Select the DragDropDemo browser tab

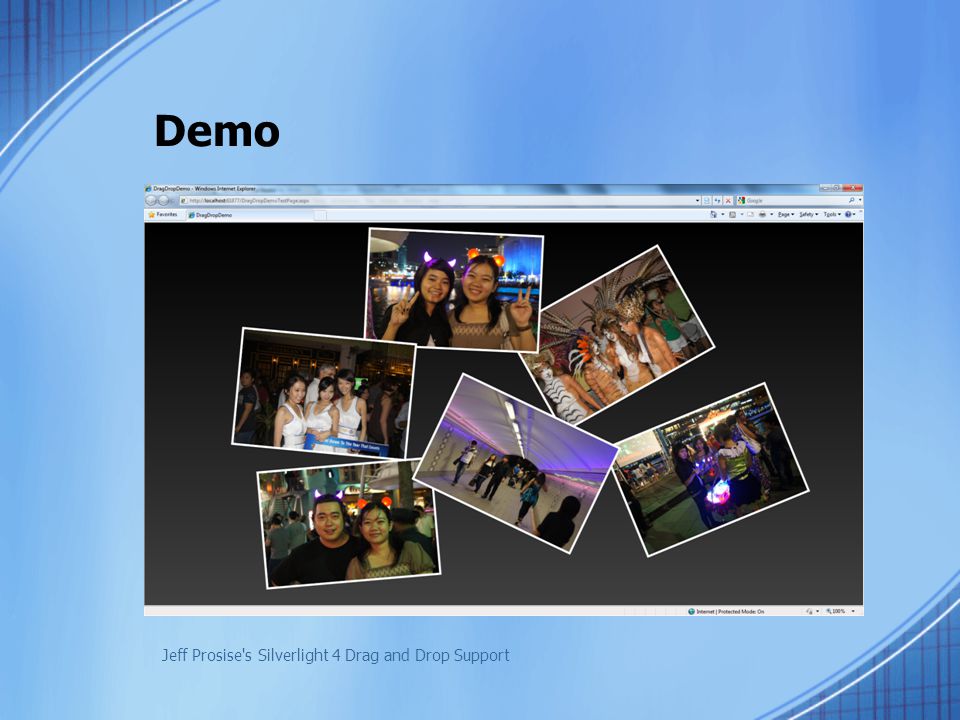[250, 215]
